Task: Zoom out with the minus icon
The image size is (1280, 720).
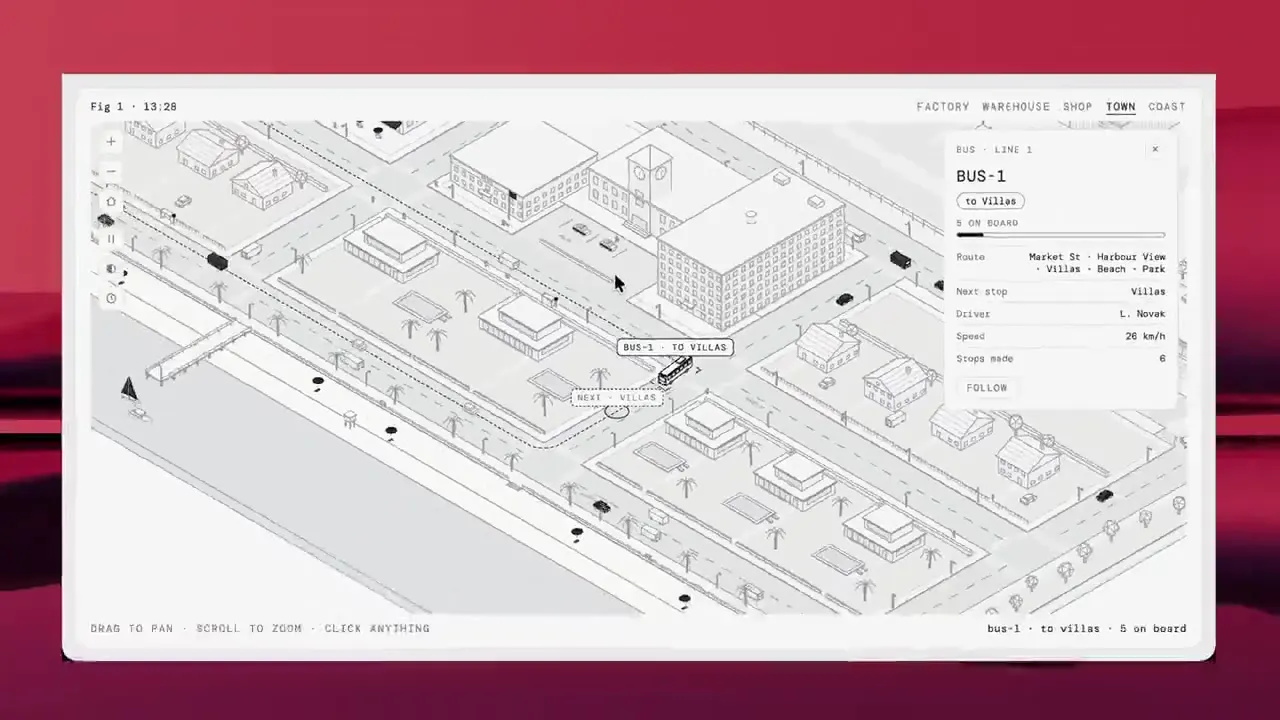Action: coord(111,171)
